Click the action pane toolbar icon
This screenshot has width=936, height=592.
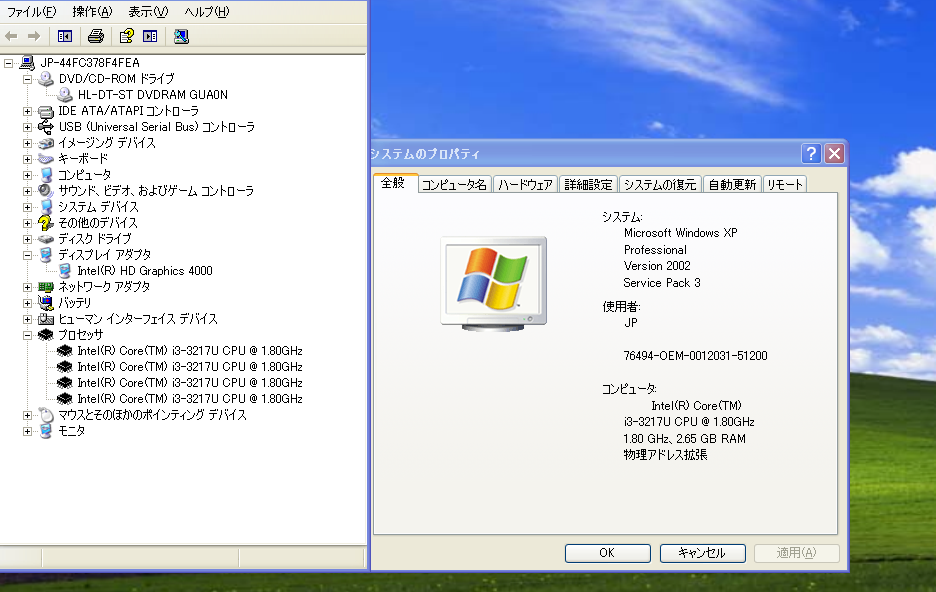point(150,36)
